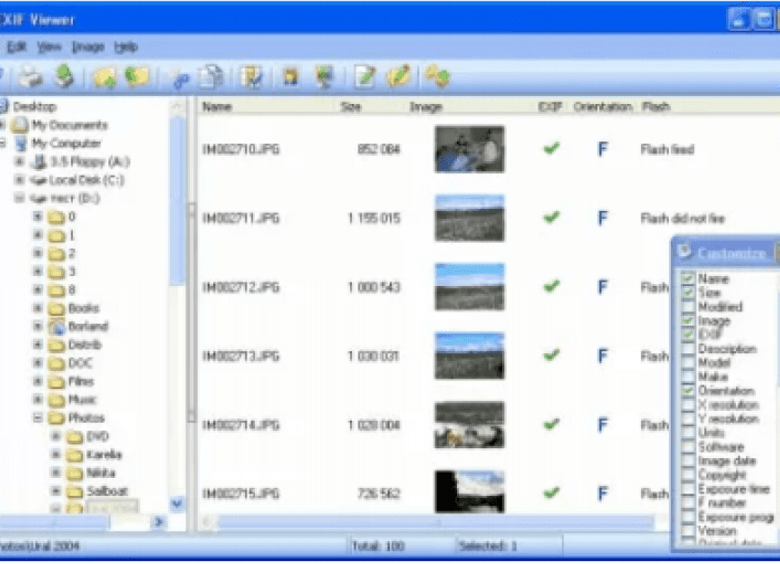Click the folder tree scroll down arrow
This screenshot has width=780, height=564.
[x=177, y=504]
